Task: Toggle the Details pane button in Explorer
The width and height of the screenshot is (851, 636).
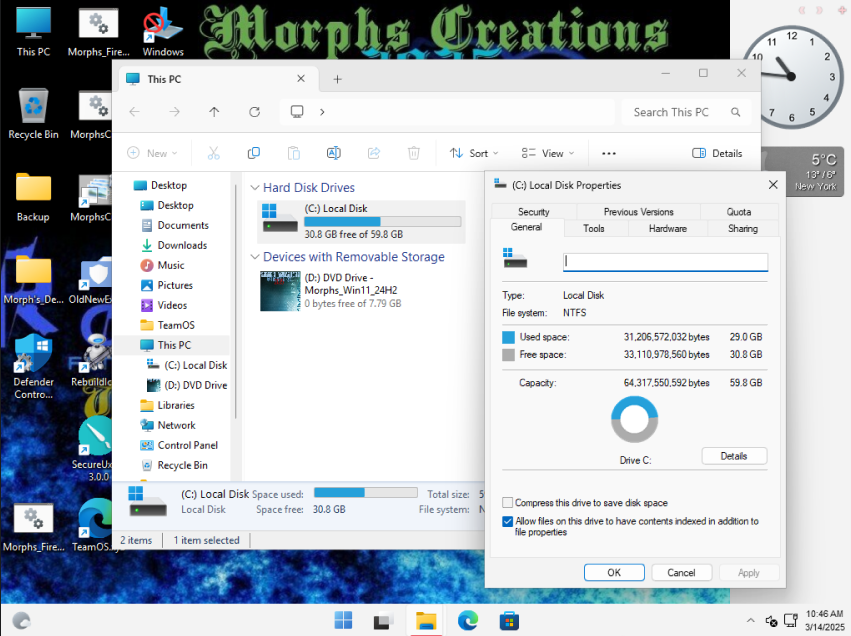Action: pyautogui.click(x=717, y=154)
